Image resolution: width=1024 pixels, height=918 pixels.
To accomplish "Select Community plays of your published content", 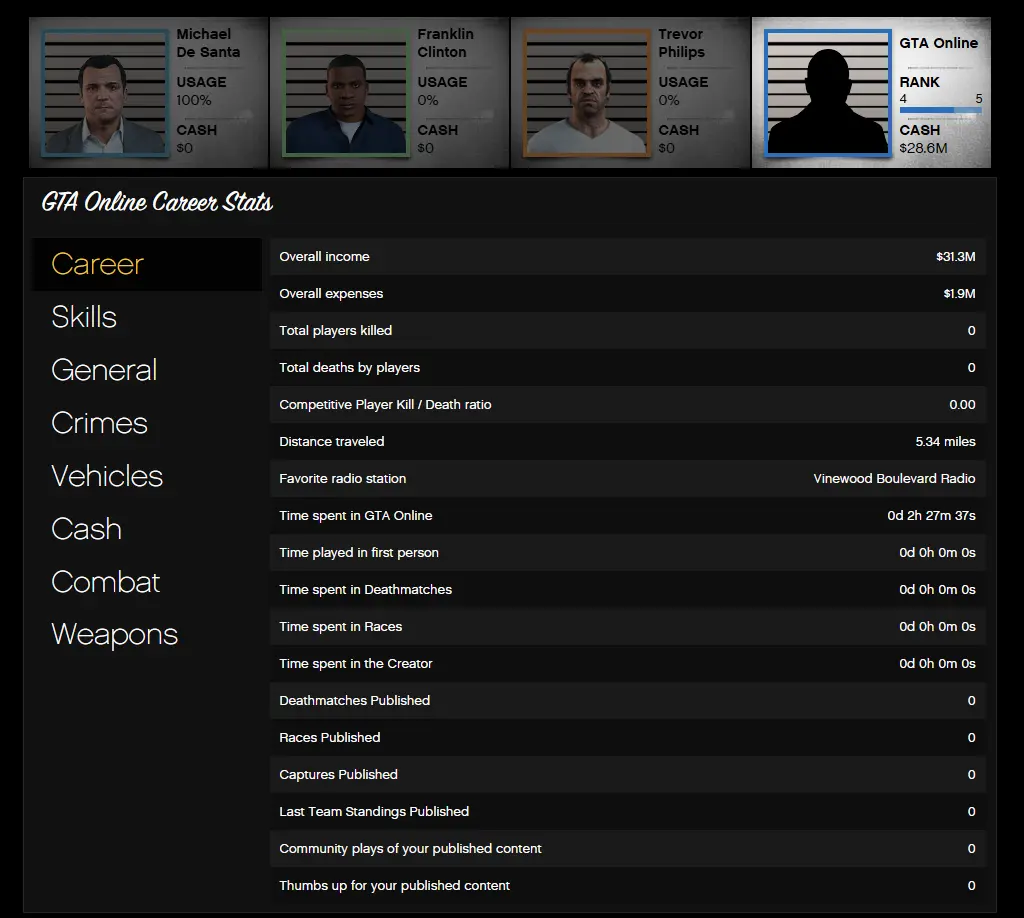I will pos(628,849).
